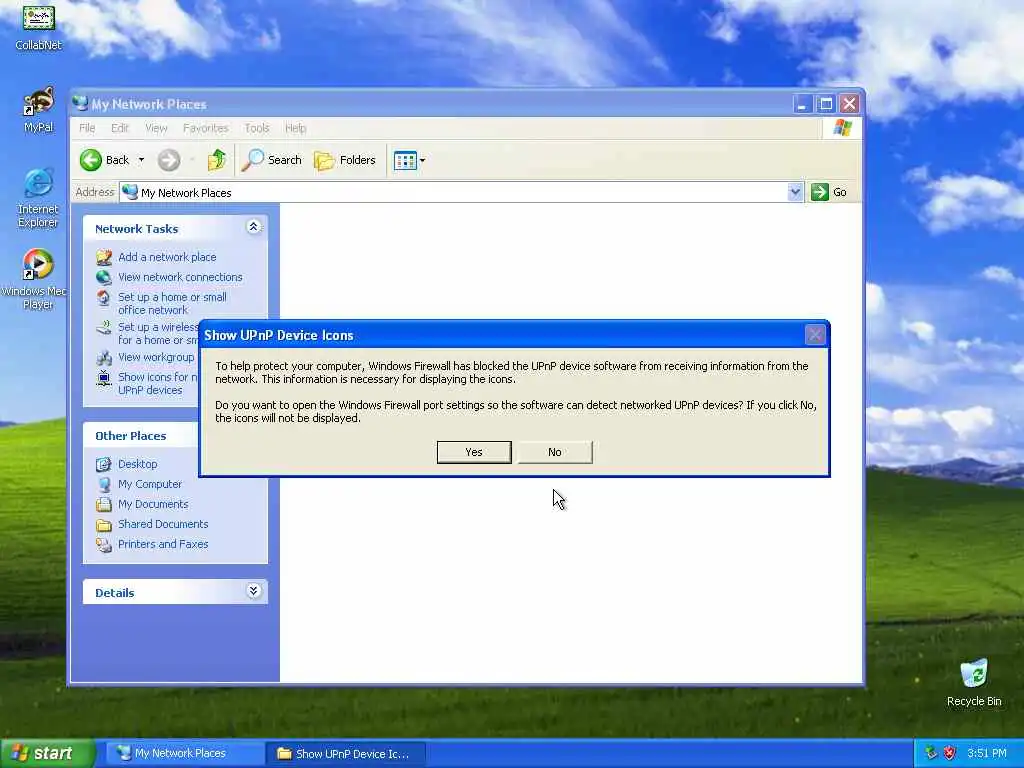The image size is (1024, 768).
Task: Close the Show UPnP Device Icons dialog
Action: (814, 335)
